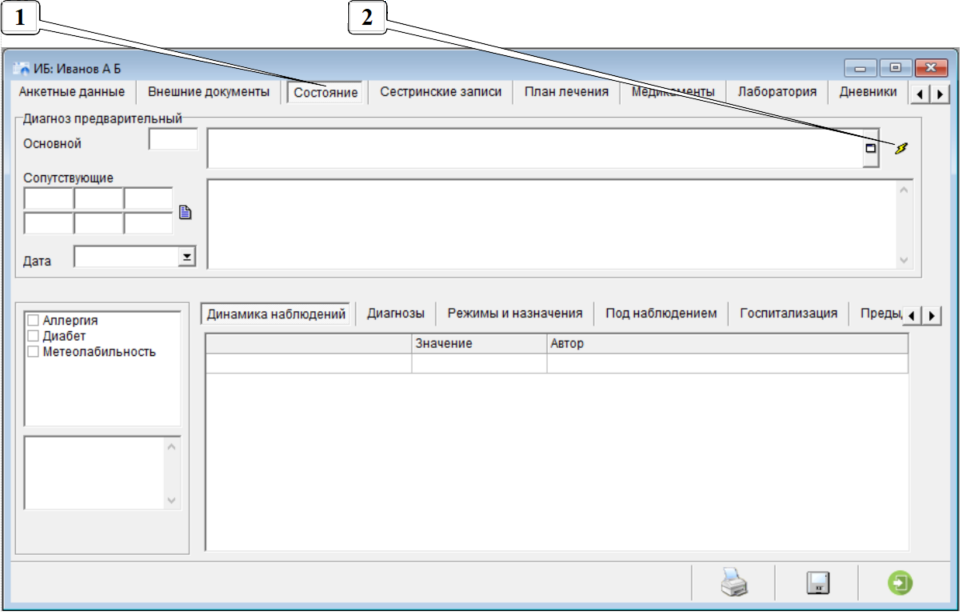The height and width of the screenshot is (612, 961).
Task: Click the blue document icon beside Сопутствующие codes
Action: point(185,212)
